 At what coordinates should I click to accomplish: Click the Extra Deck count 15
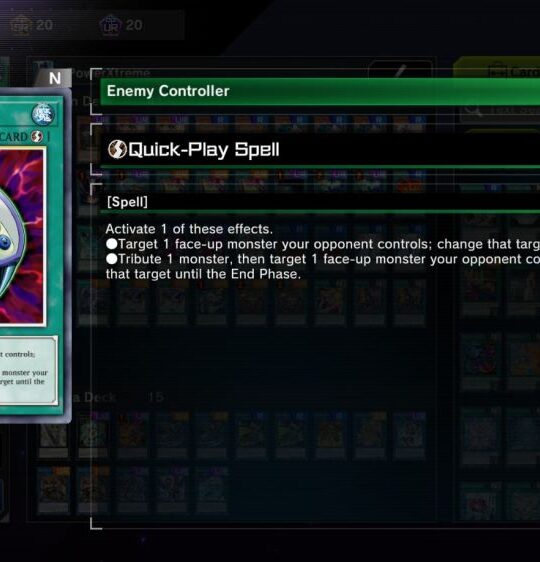click(x=156, y=397)
